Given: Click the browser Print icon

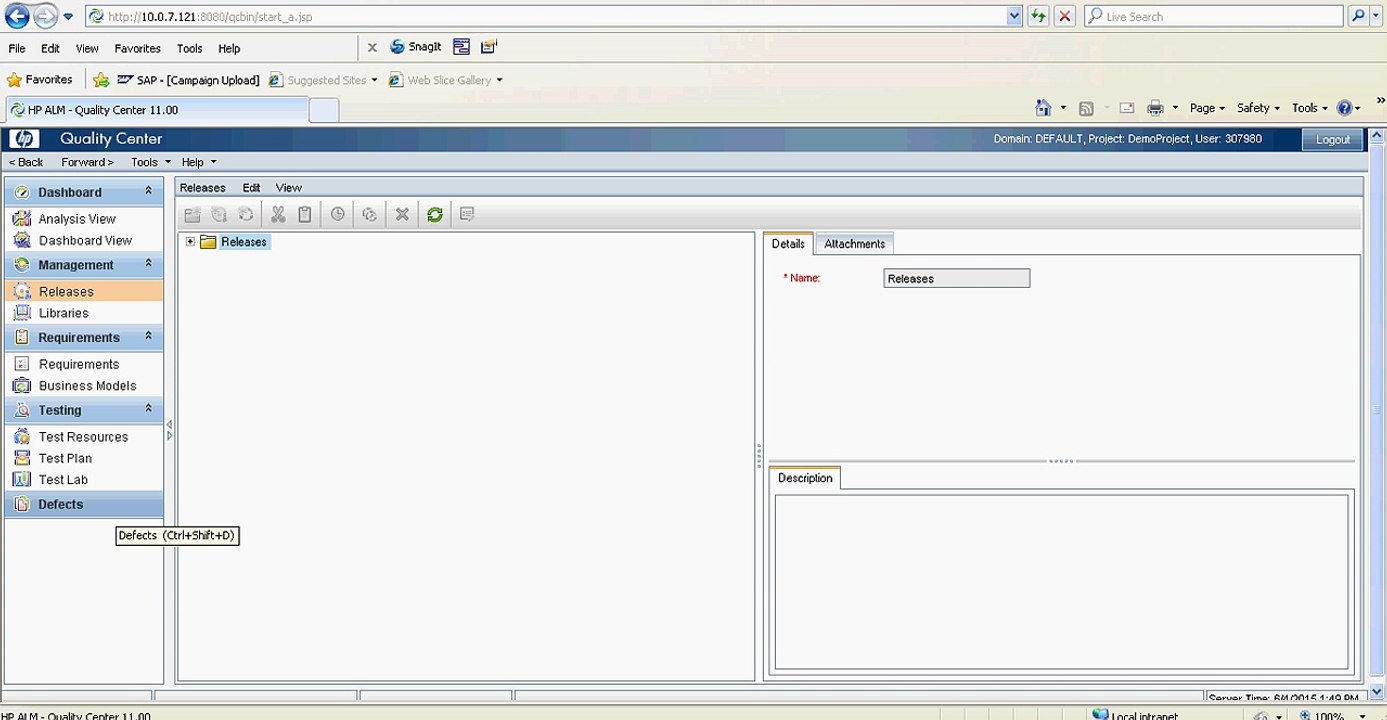Looking at the screenshot, I should pos(1156,108).
